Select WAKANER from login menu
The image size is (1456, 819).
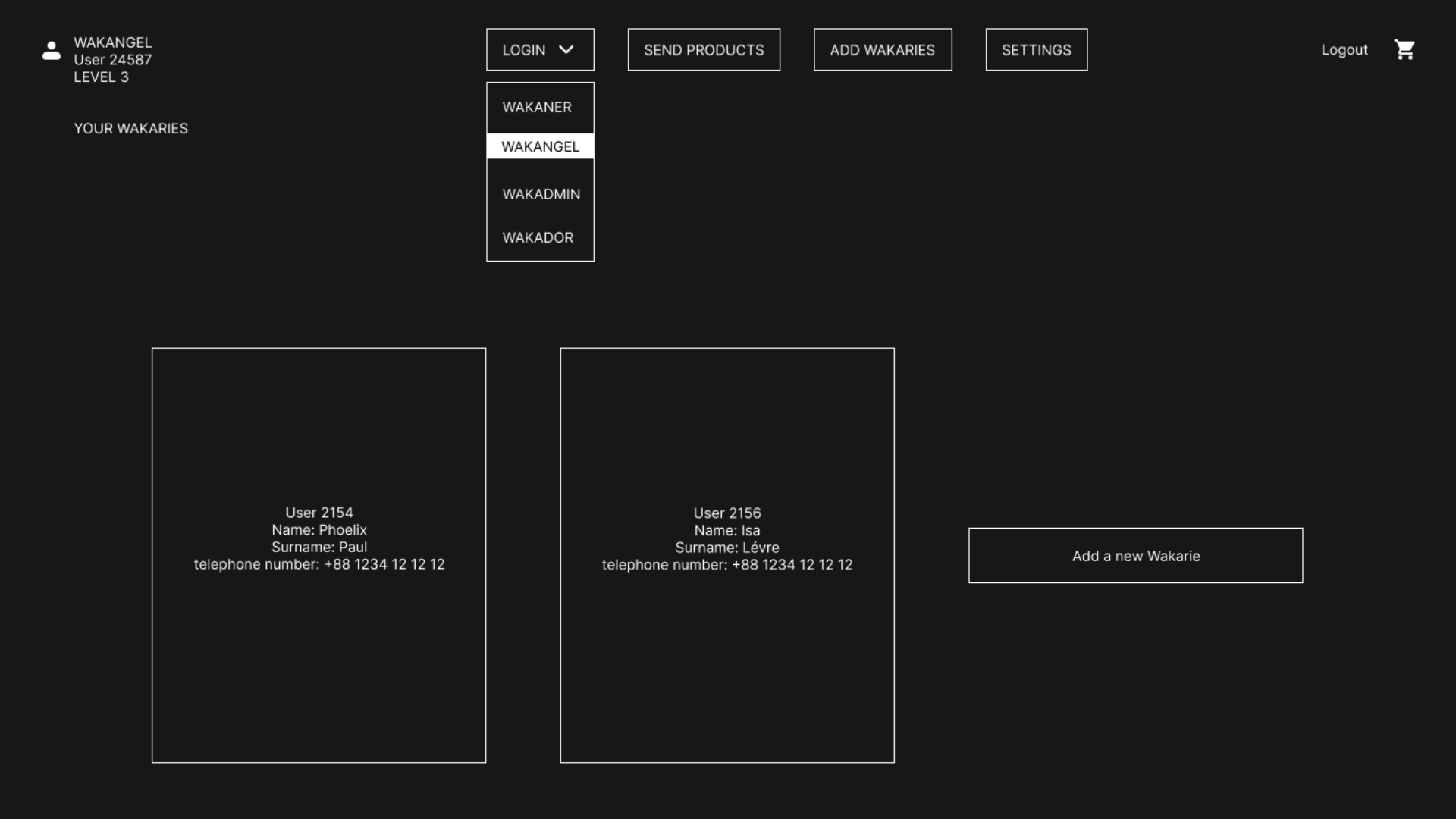537,108
